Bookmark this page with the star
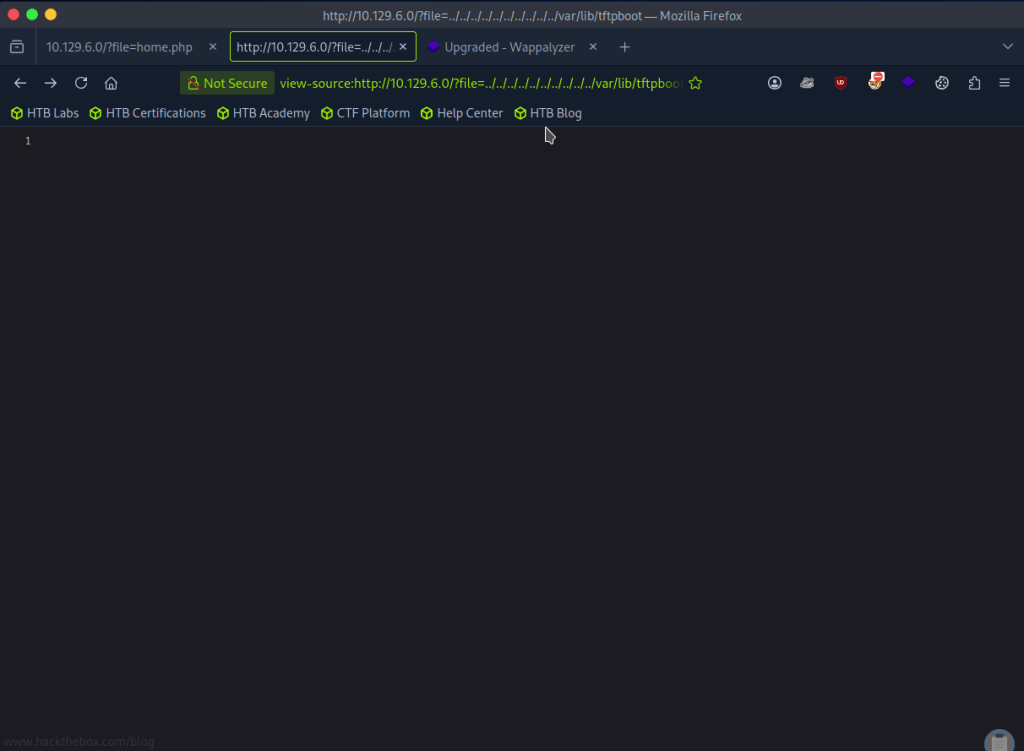The width and height of the screenshot is (1024, 751). [x=695, y=83]
